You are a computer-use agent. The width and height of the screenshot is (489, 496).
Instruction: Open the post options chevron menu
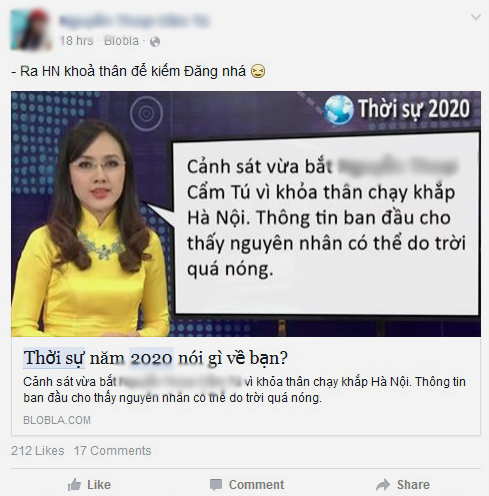[476, 17]
